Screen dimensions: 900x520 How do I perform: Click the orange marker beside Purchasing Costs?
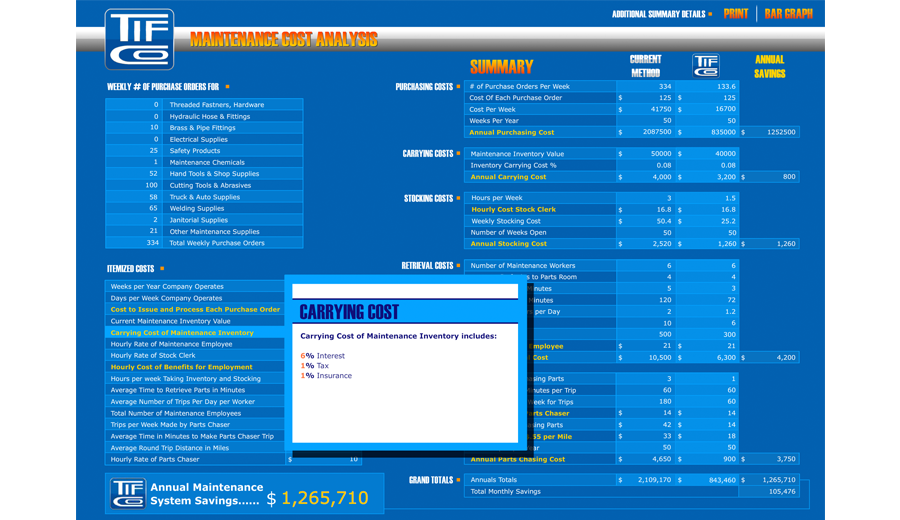pyautogui.click(x=459, y=87)
